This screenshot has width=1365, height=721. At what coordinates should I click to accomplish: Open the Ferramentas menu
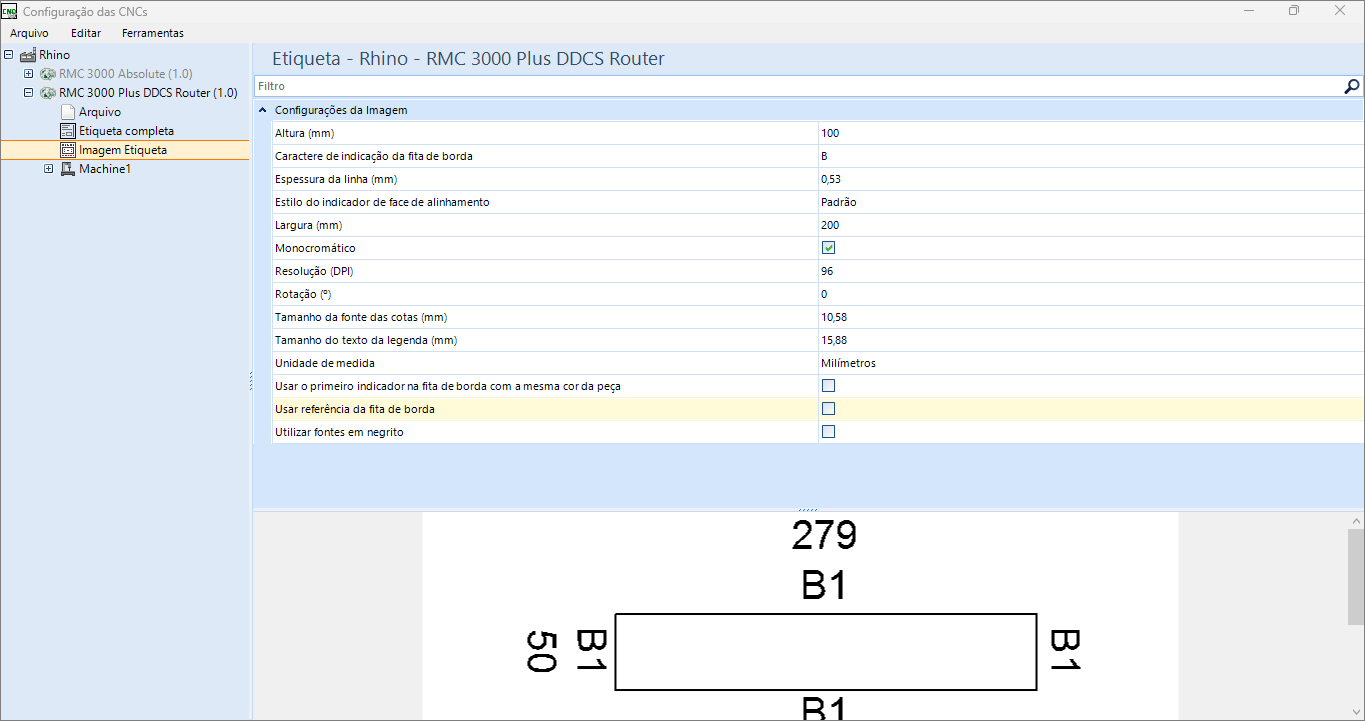(153, 33)
